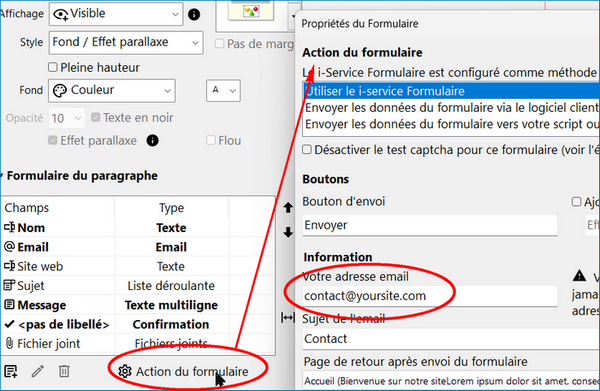Toggle the Flou checkbox
The image size is (600, 391).
[x=211, y=140]
